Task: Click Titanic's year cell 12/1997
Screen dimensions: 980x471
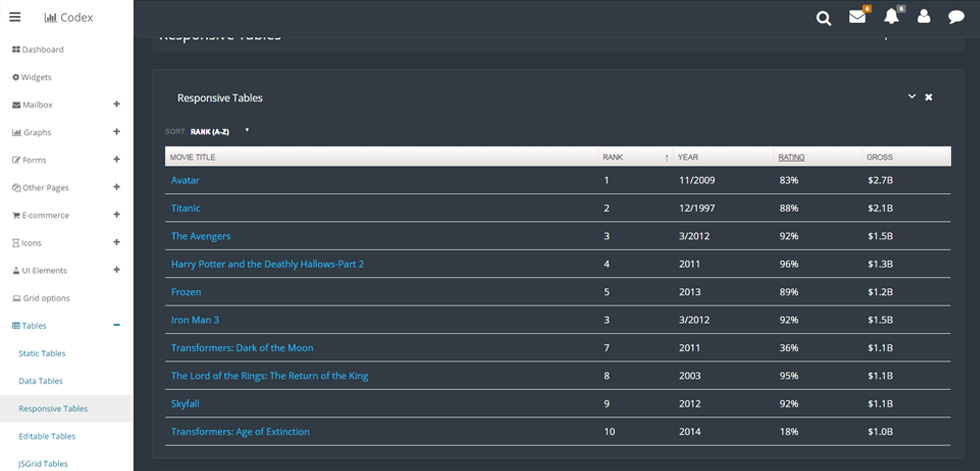Action: click(x=697, y=208)
